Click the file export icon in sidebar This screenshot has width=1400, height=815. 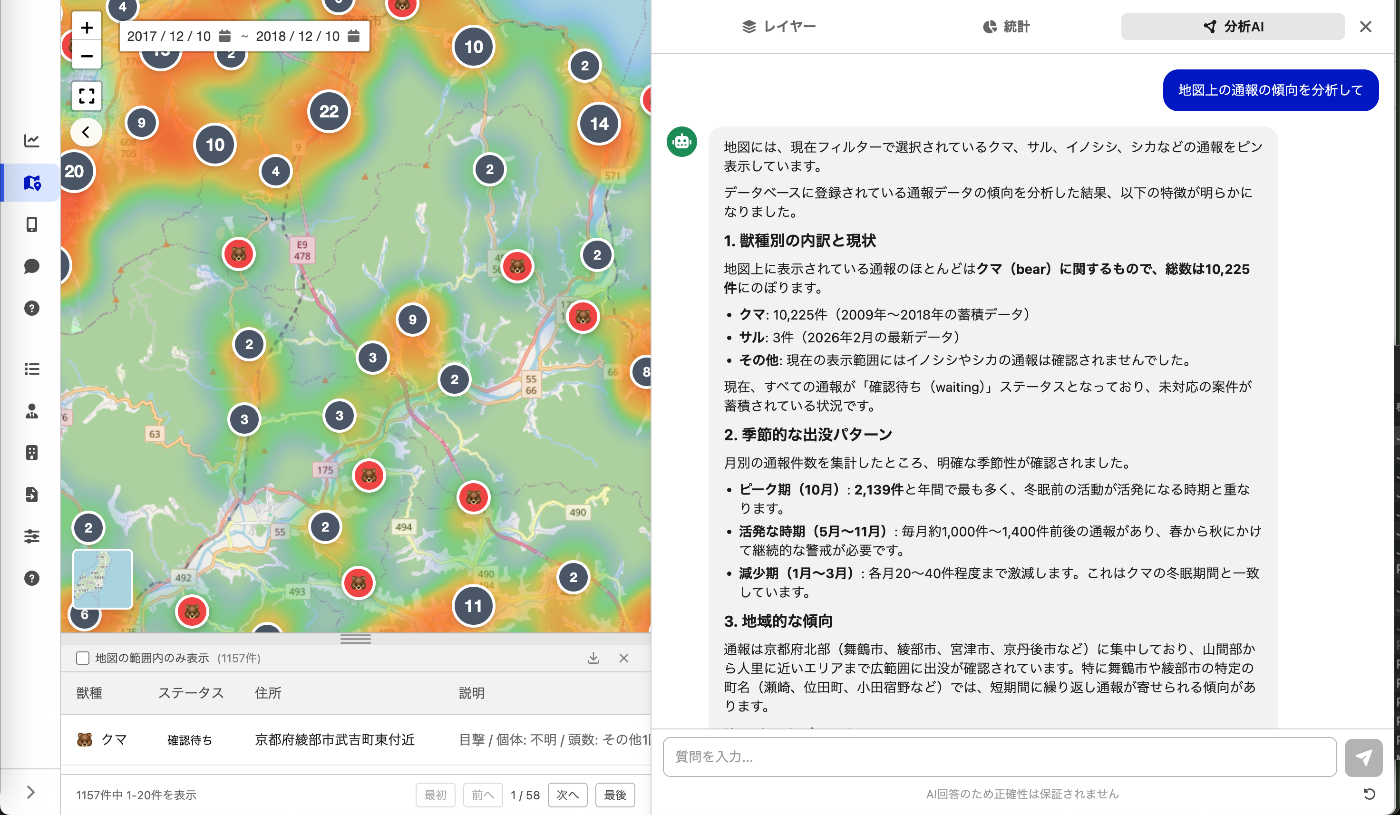[31, 495]
